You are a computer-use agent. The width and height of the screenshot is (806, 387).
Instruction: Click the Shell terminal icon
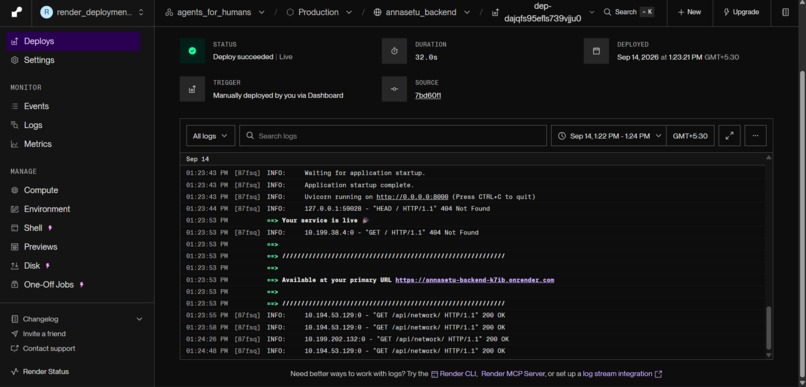pos(14,228)
